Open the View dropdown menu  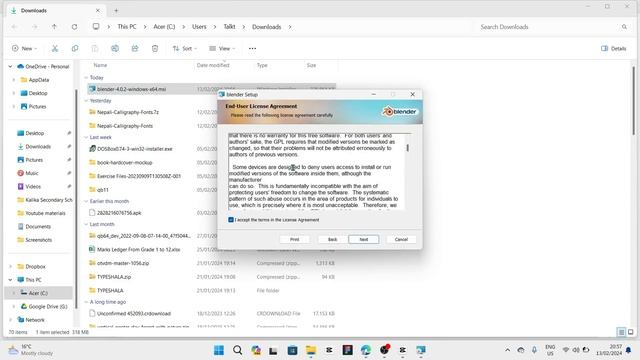(x=222, y=48)
